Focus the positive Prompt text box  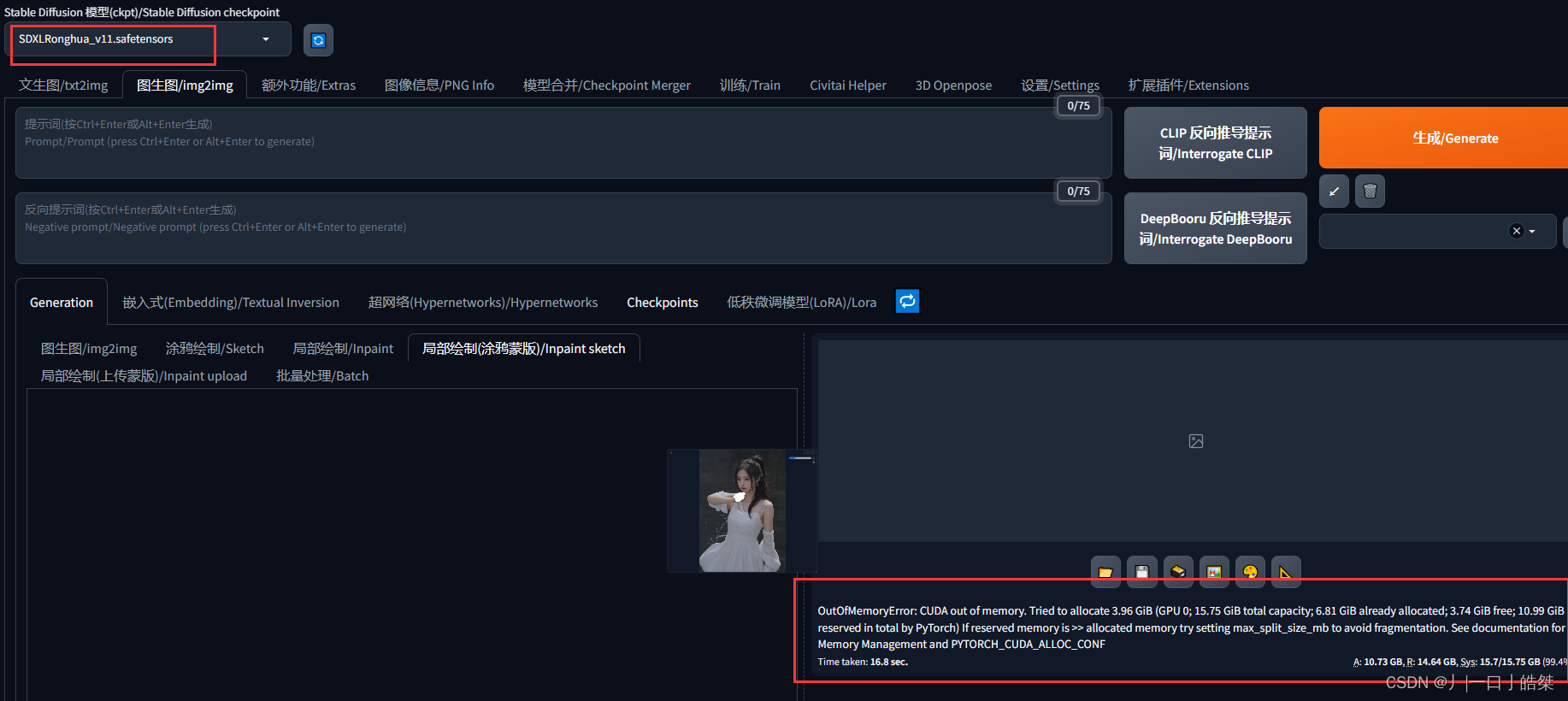563,143
